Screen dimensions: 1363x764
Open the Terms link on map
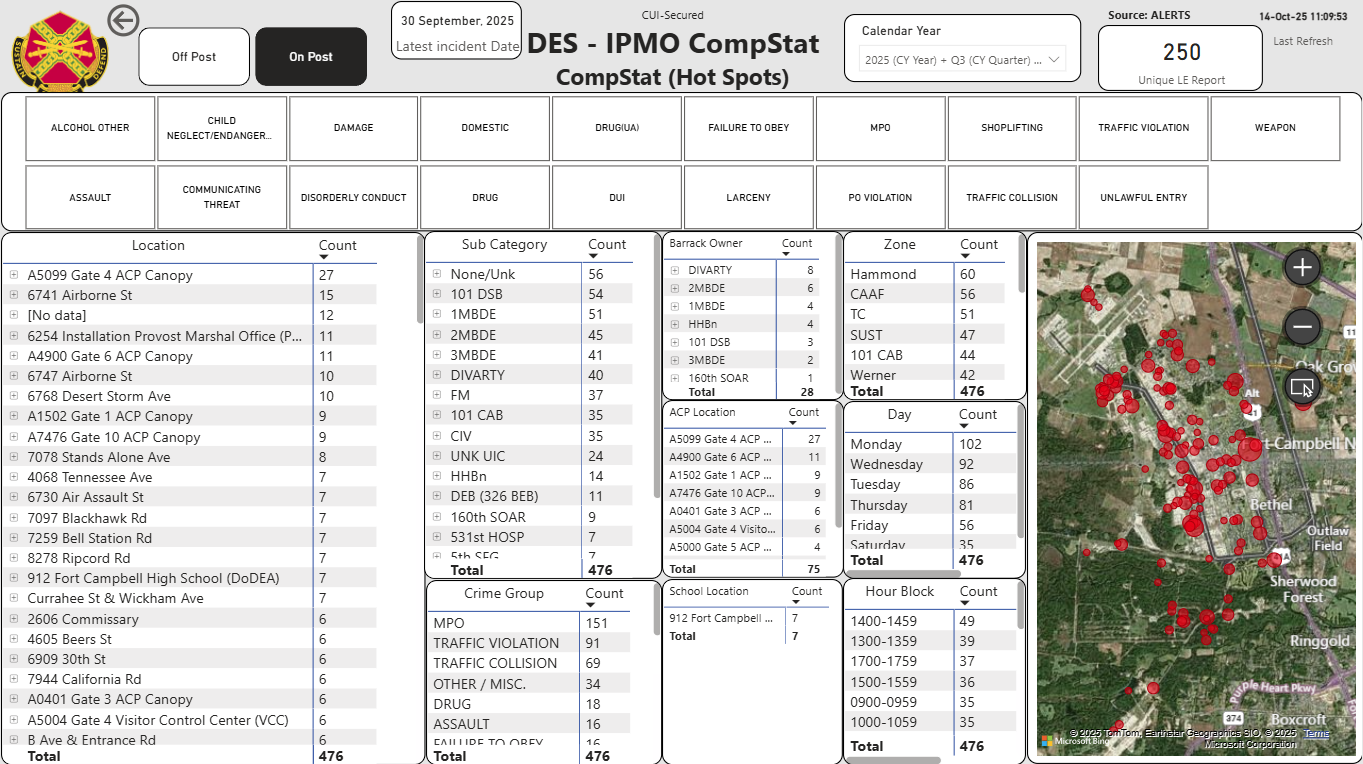[1316, 733]
